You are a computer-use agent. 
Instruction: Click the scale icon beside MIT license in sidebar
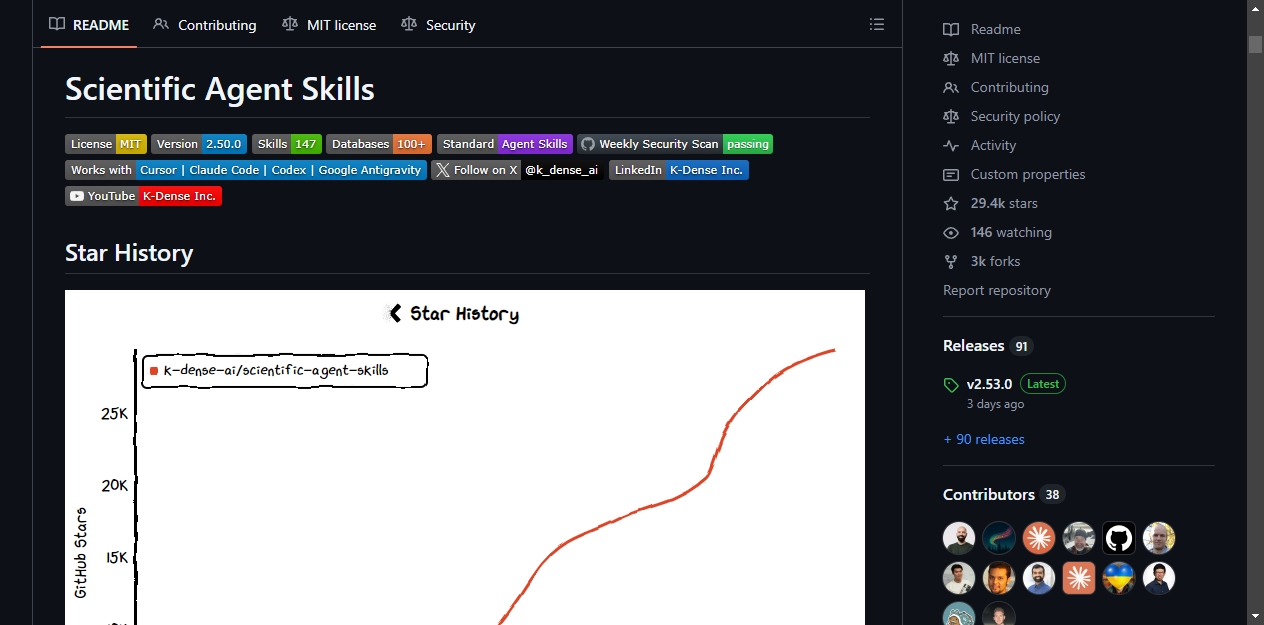(951, 59)
